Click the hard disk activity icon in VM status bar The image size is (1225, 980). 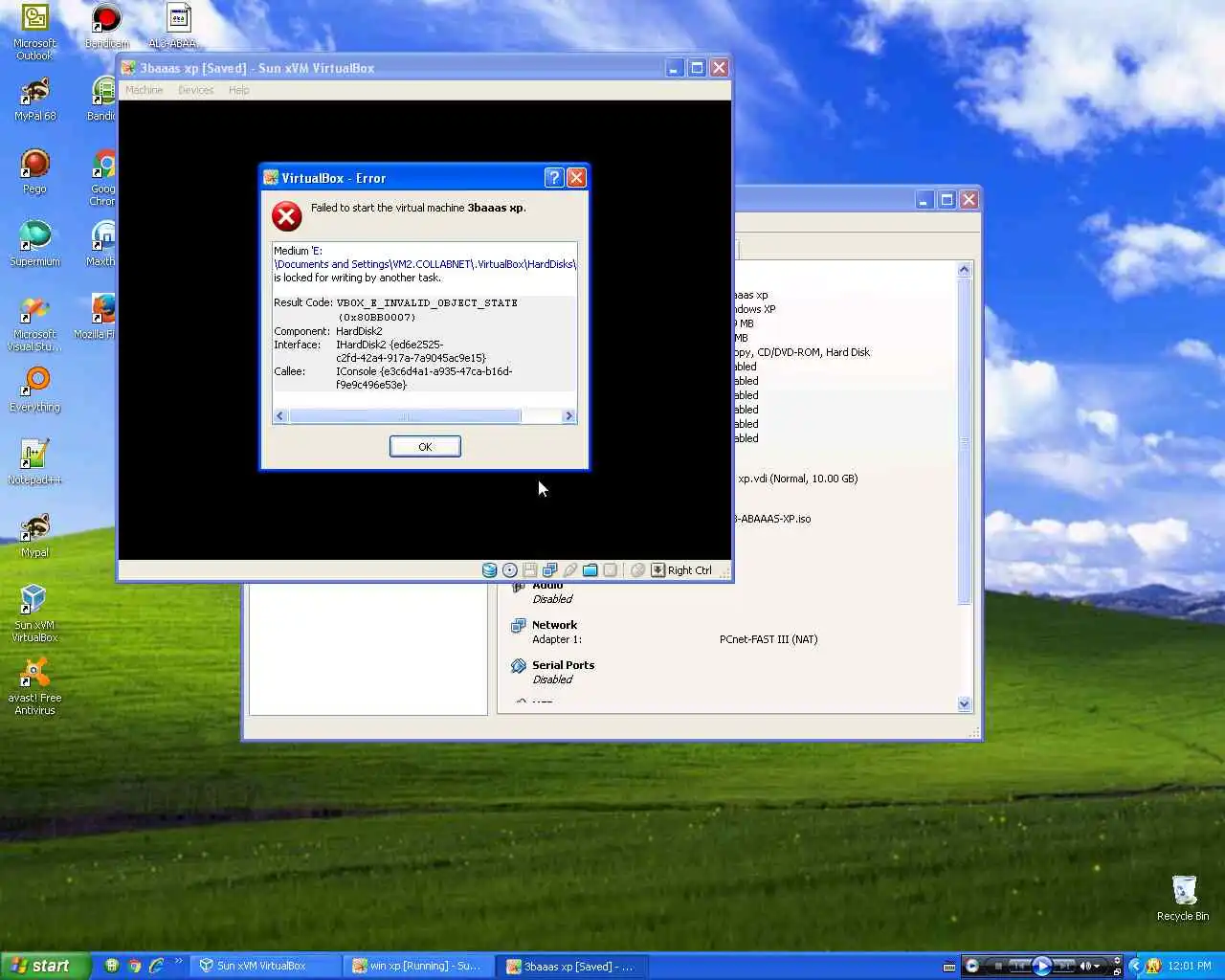click(489, 570)
